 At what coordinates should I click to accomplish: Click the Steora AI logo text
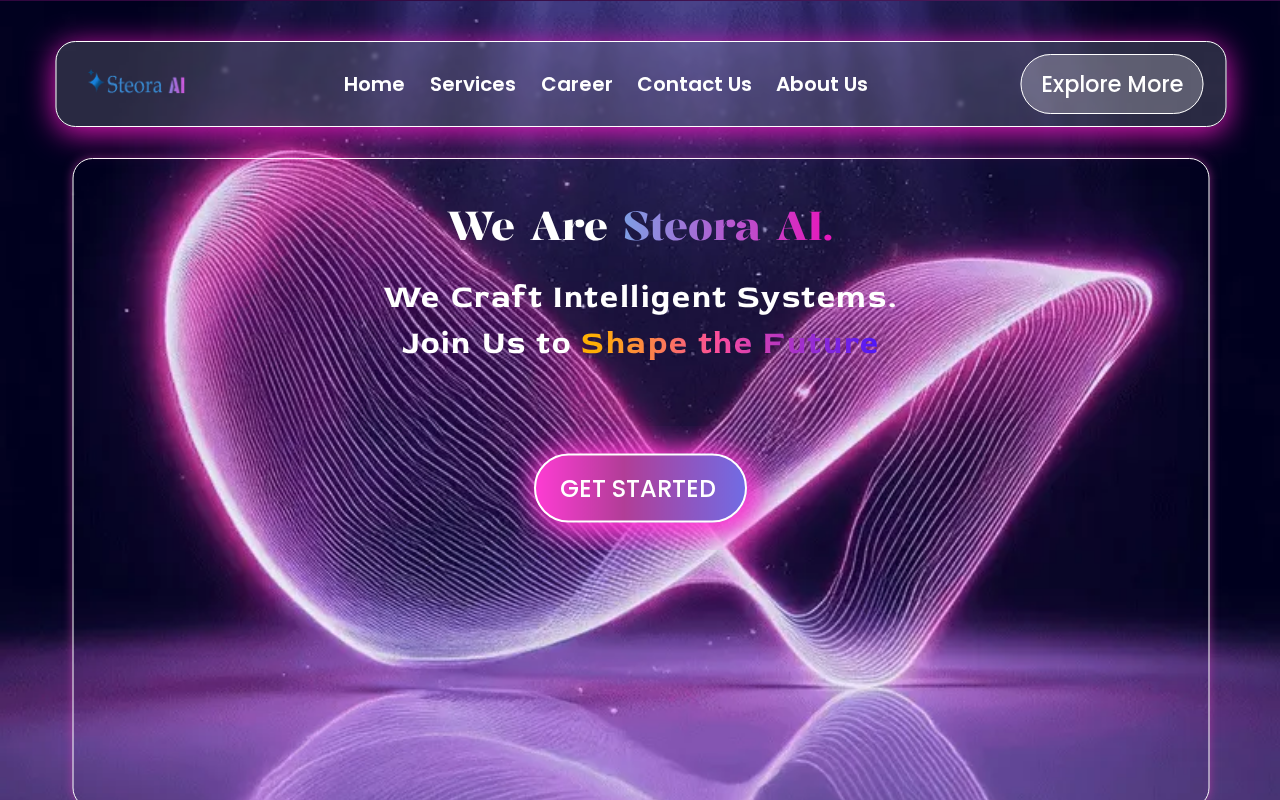(x=137, y=84)
